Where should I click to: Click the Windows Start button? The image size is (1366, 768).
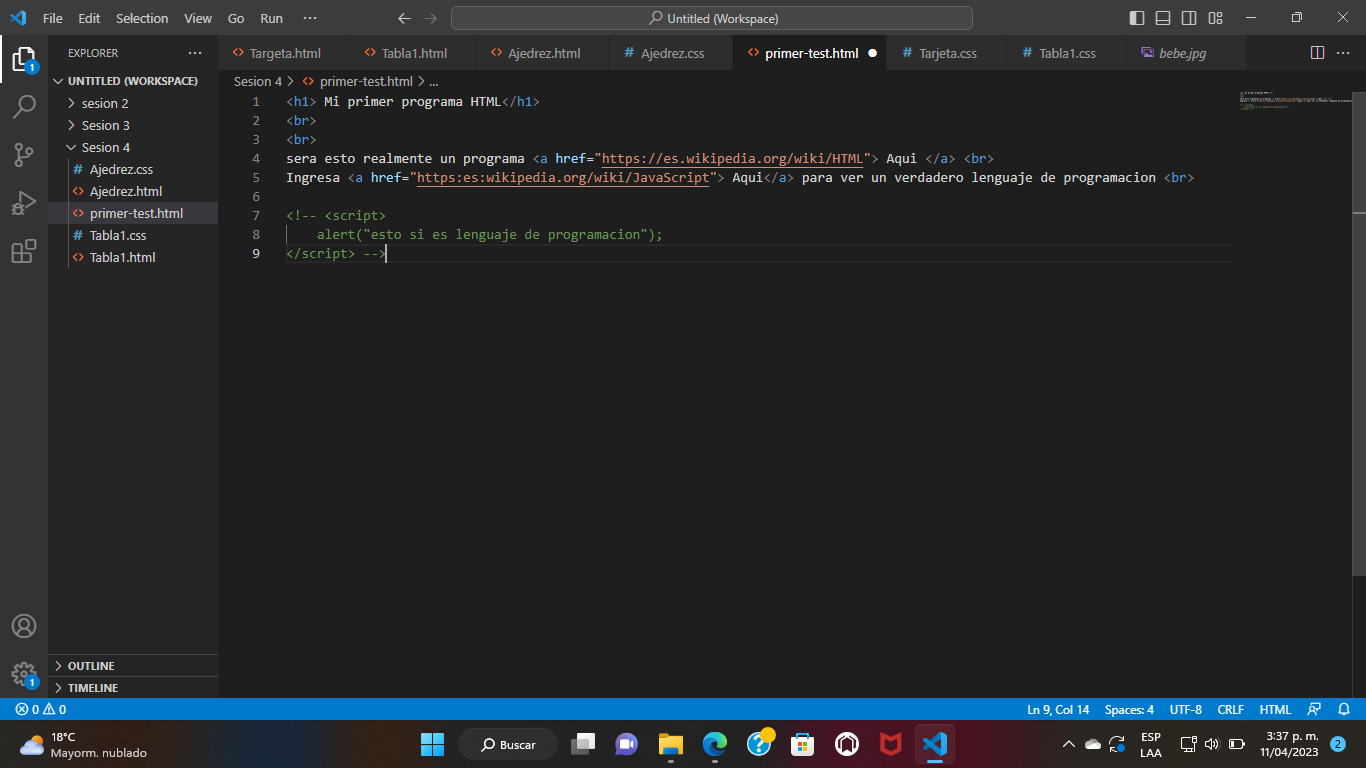(x=432, y=744)
